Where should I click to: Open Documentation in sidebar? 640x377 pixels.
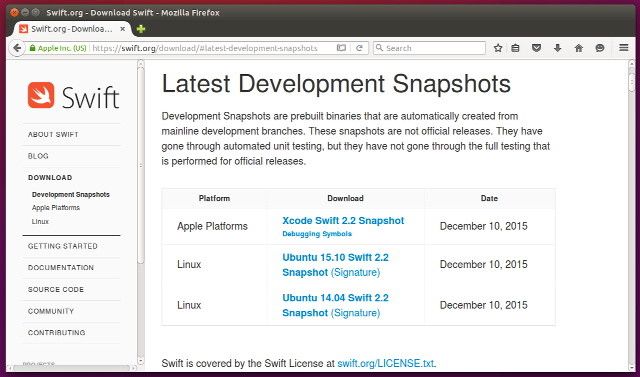61,268
